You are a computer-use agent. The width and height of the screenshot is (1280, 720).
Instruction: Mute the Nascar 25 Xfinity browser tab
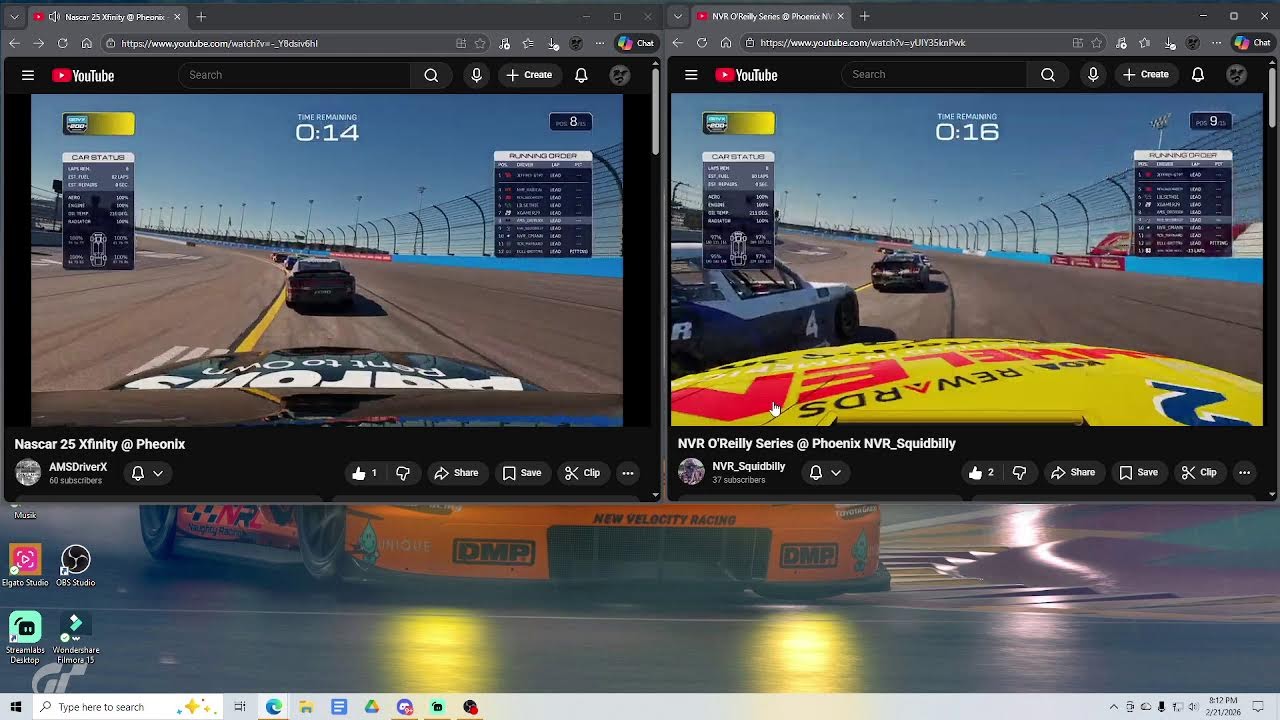(x=54, y=17)
